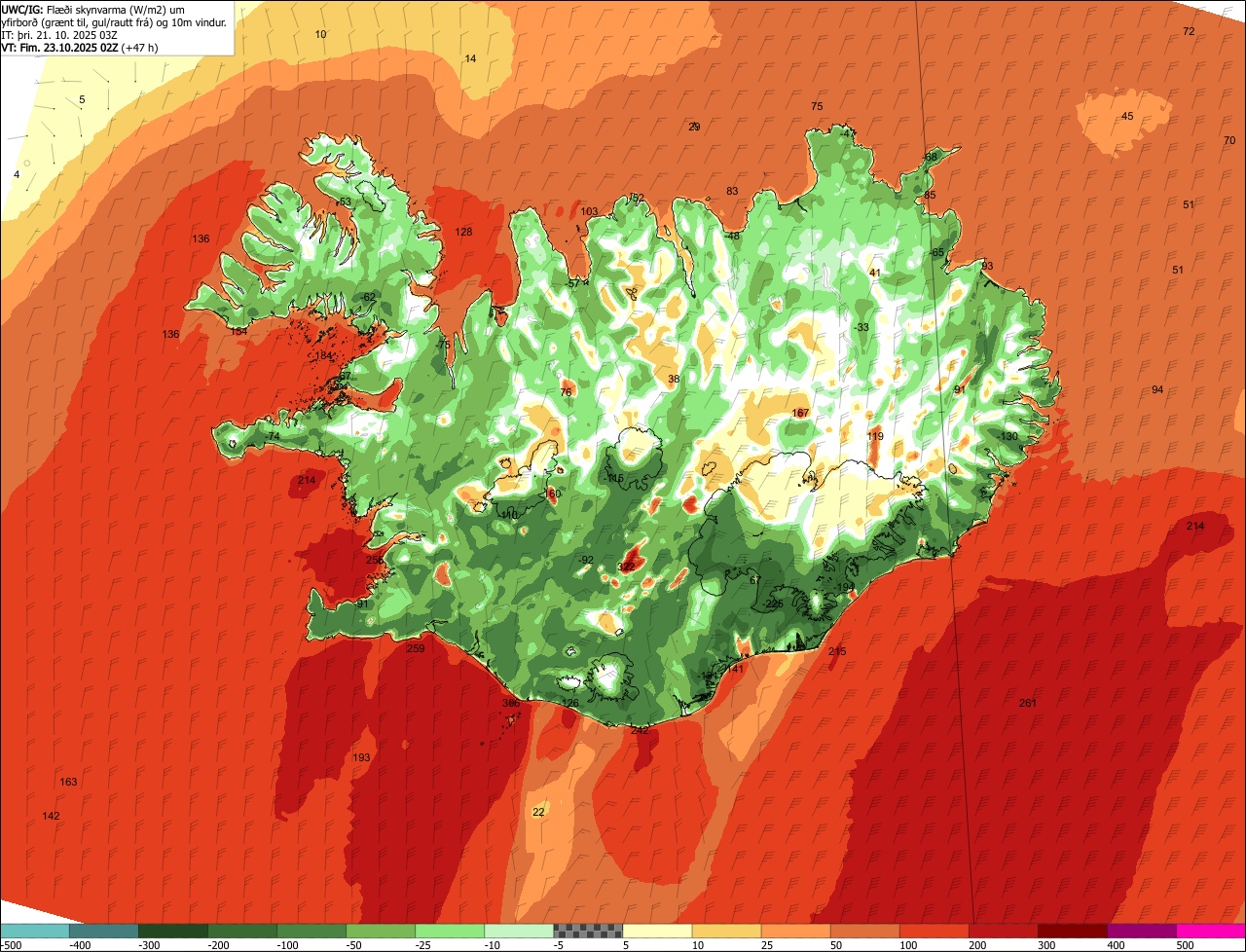
Task: Click the map value 93 on the northeast coast
Action: point(987,266)
